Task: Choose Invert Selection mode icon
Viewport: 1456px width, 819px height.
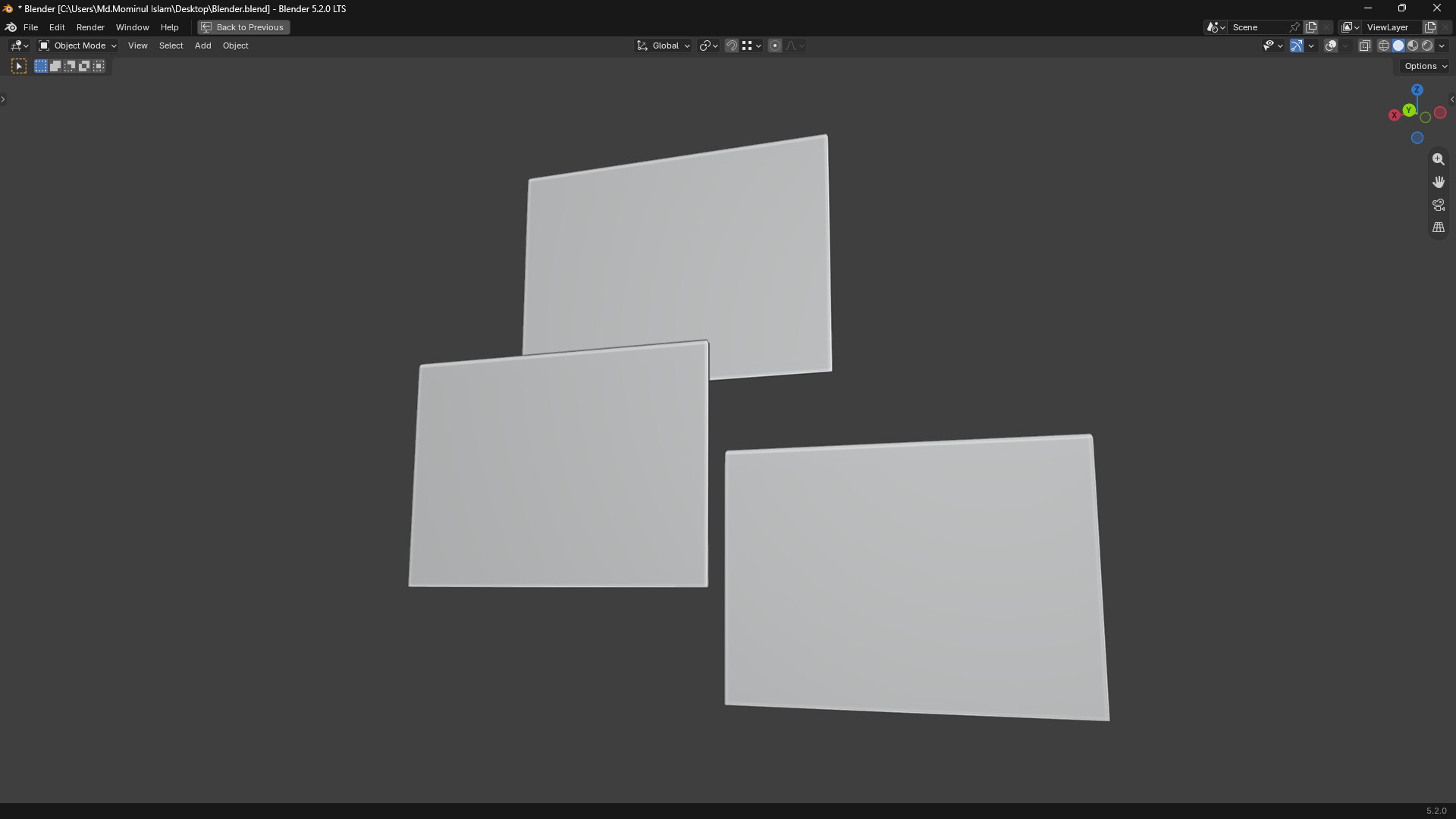Action: click(x=84, y=67)
